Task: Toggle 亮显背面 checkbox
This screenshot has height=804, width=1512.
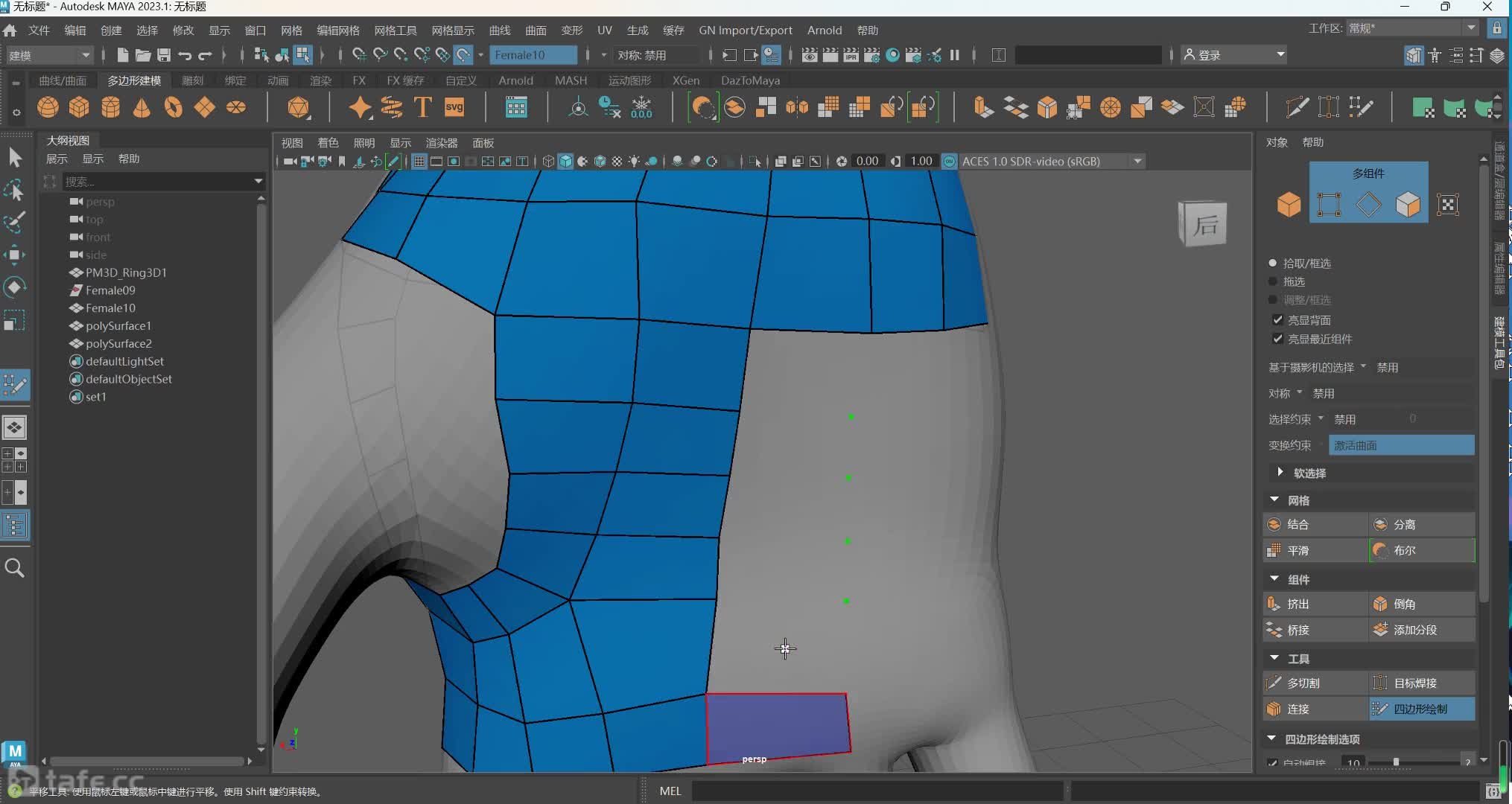Action: 1278,320
